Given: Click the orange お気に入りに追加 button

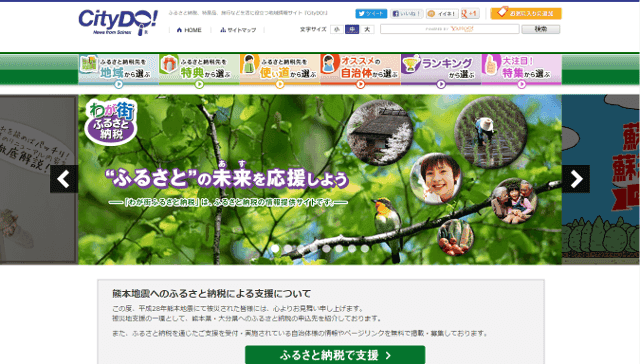Looking at the screenshot, I should click(x=526, y=13).
